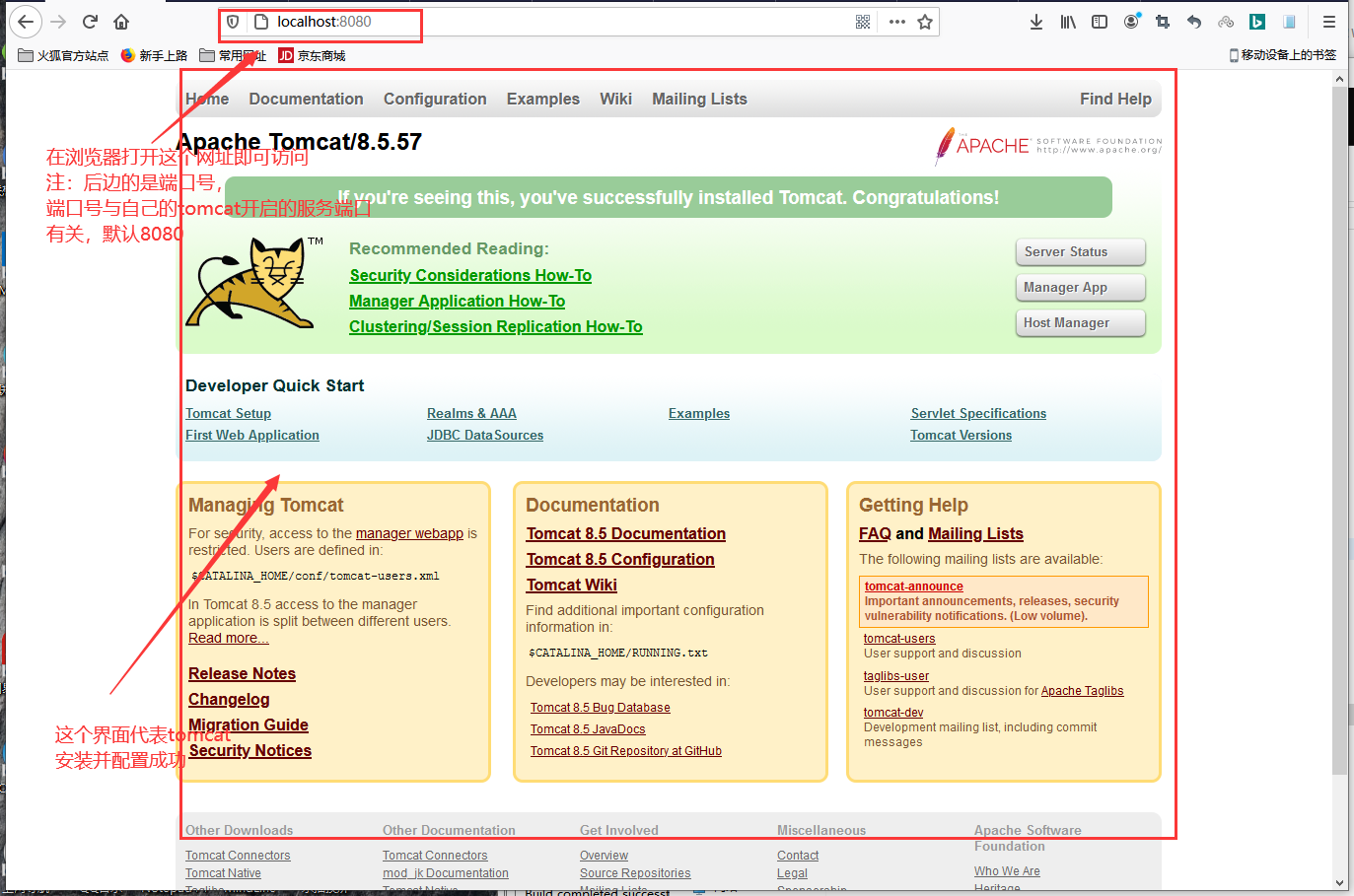Click the Server Status button
The image size is (1354, 896).
click(x=1080, y=251)
